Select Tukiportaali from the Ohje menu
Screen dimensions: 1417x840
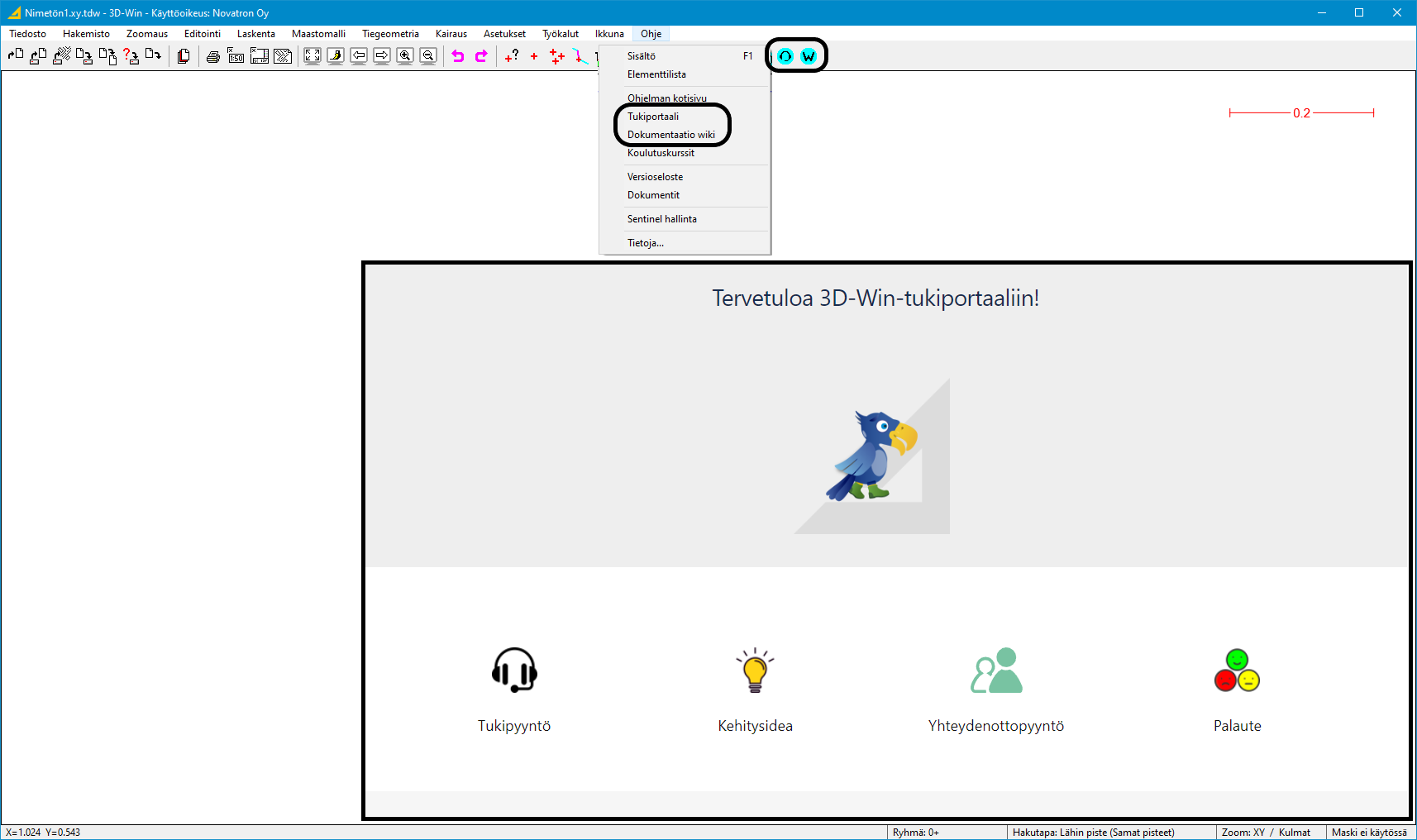[653, 117]
